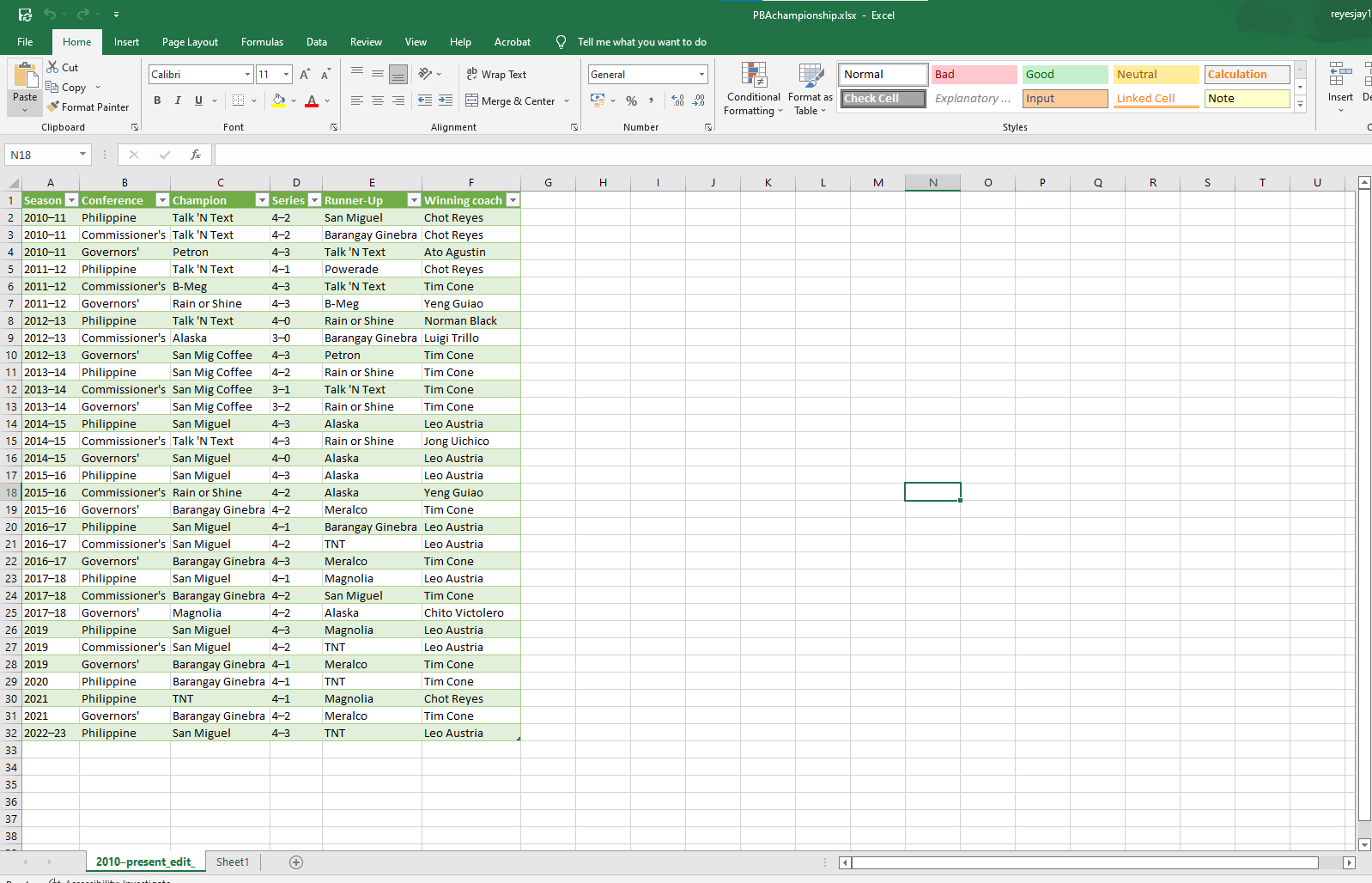
Task: Switch to the Insert ribbon tab
Action: click(x=126, y=42)
